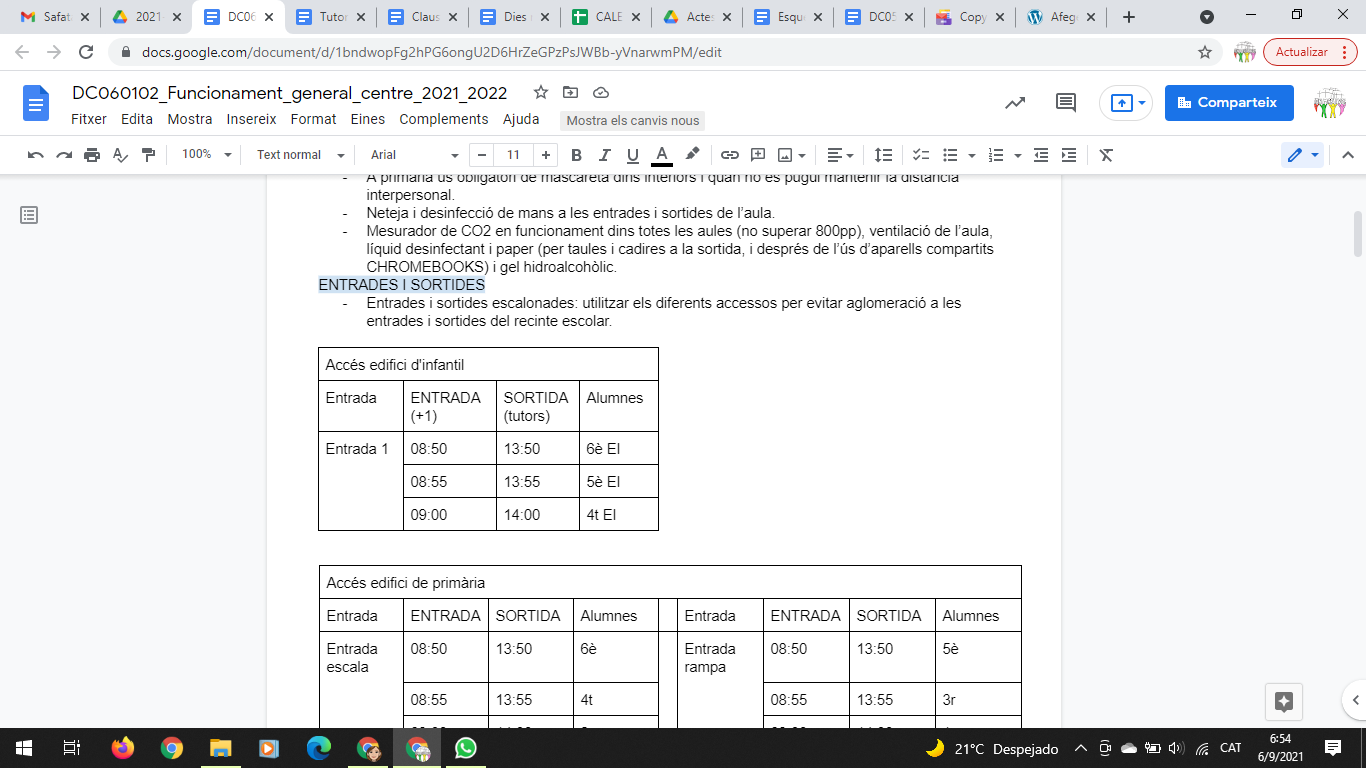The image size is (1366, 768).
Task: Toggle bold formatting
Action: (x=576, y=155)
